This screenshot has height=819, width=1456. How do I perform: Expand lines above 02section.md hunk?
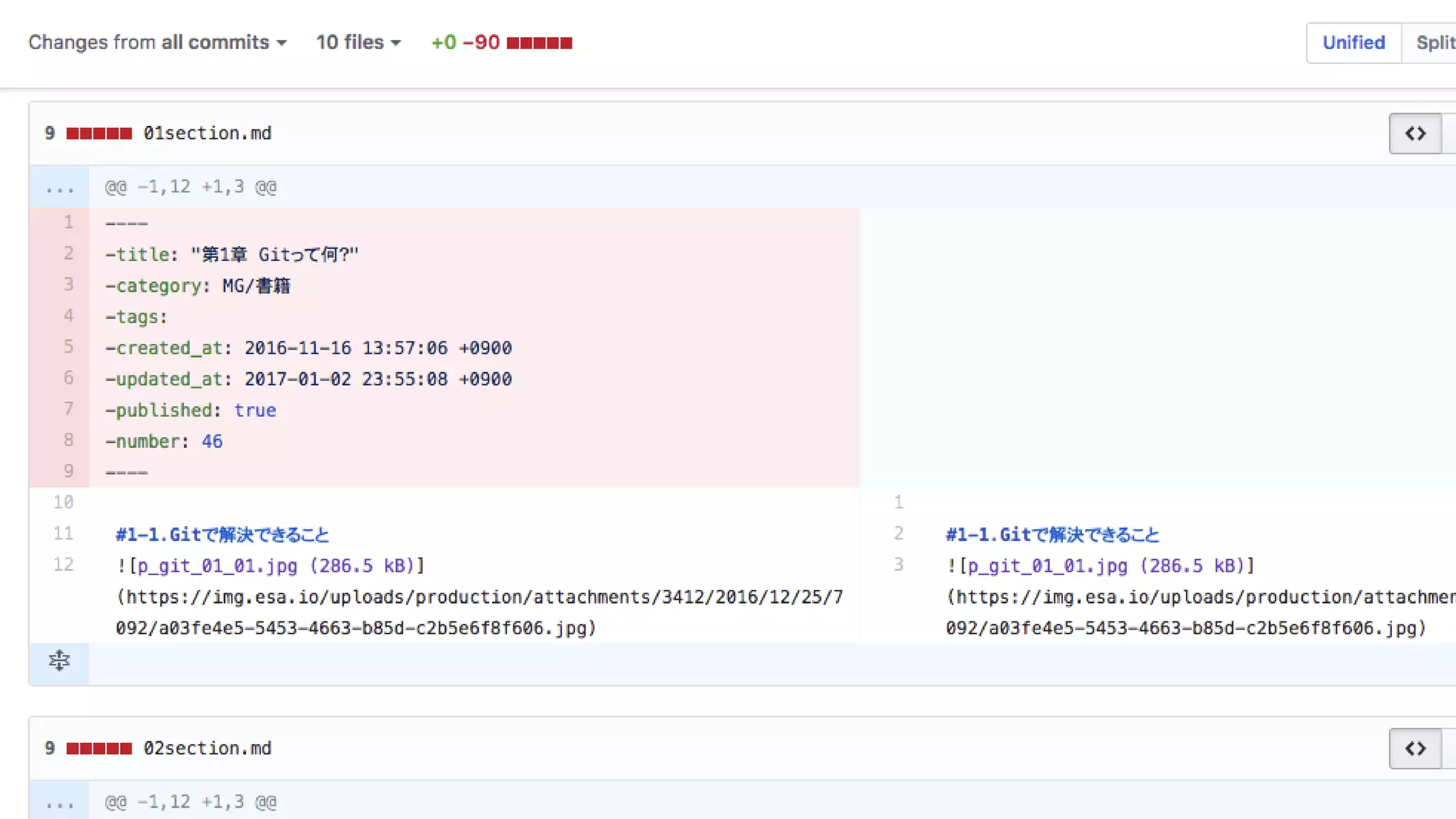[x=59, y=803]
